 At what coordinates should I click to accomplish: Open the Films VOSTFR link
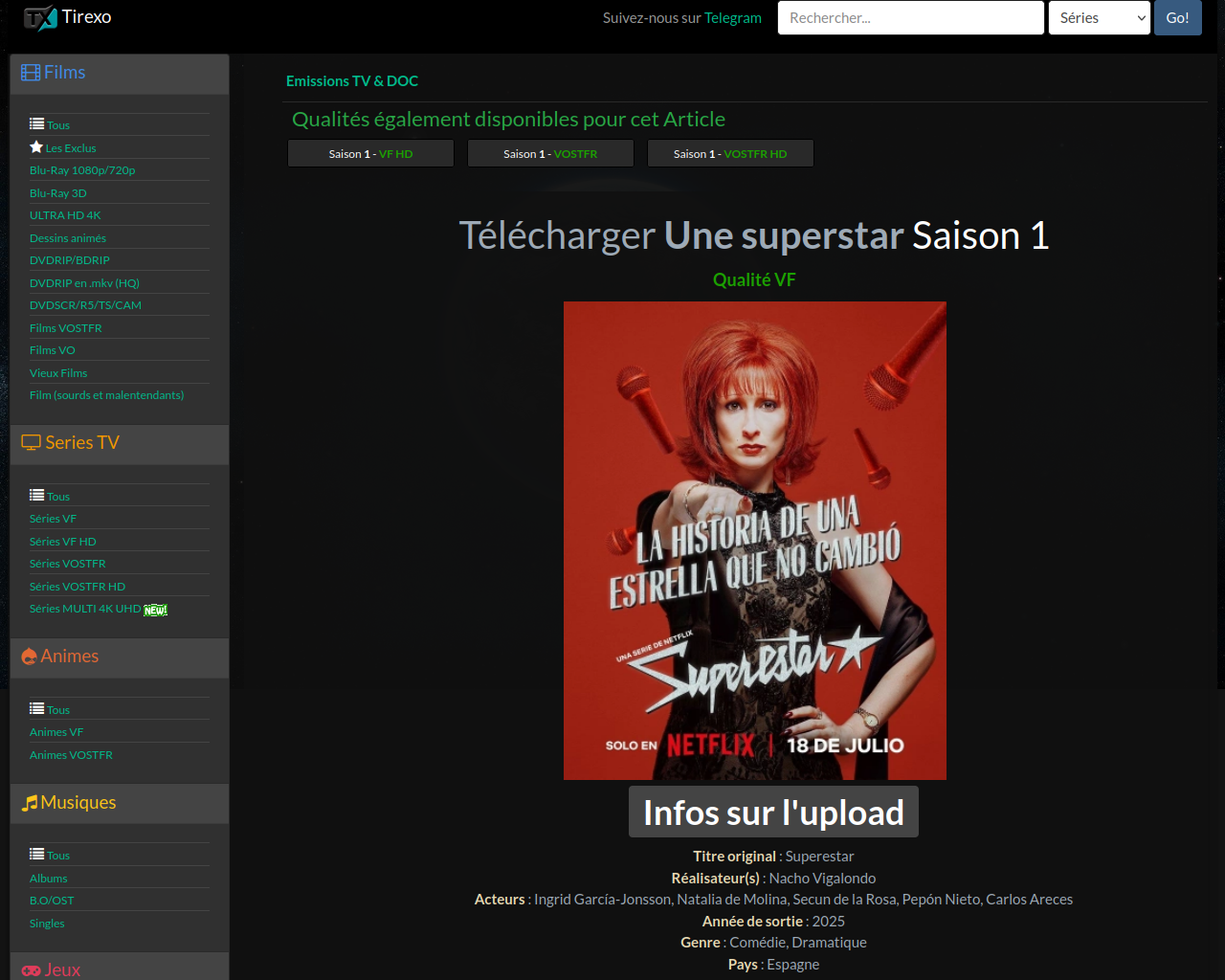point(66,328)
